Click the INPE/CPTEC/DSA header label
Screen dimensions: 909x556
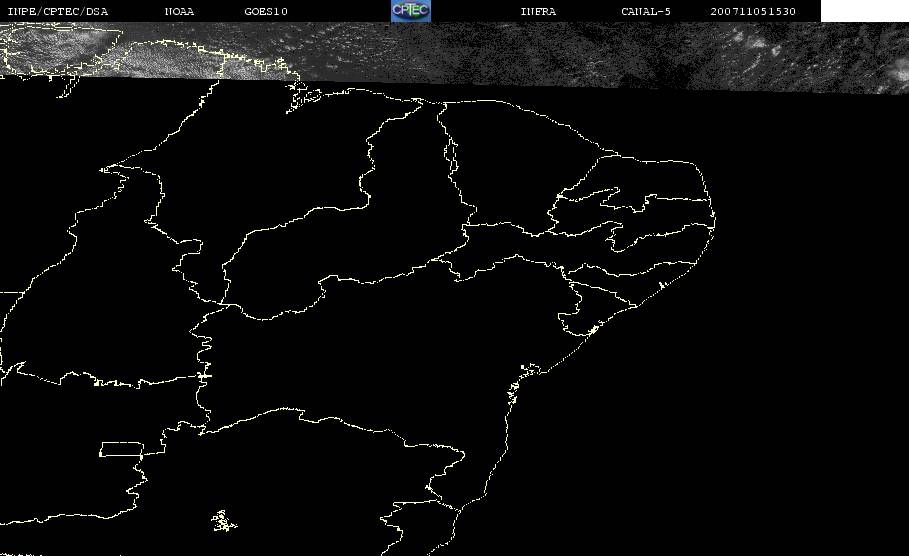point(57,12)
